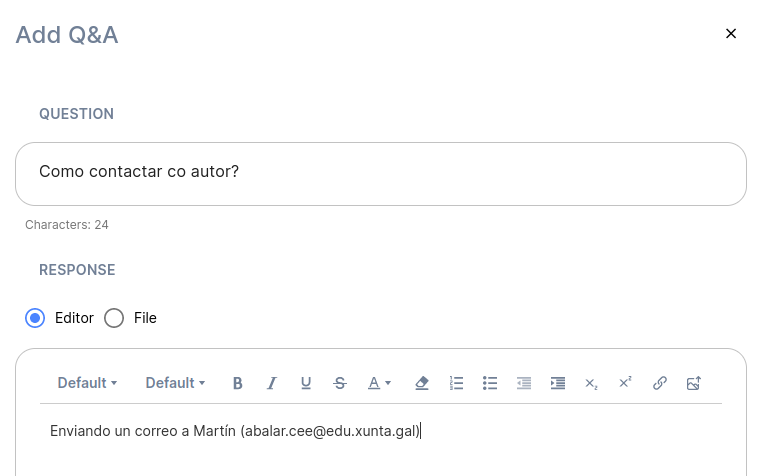Screen dimensions: 768x476
Task: Apply subscript formatting
Action: pyautogui.click(x=591, y=383)
